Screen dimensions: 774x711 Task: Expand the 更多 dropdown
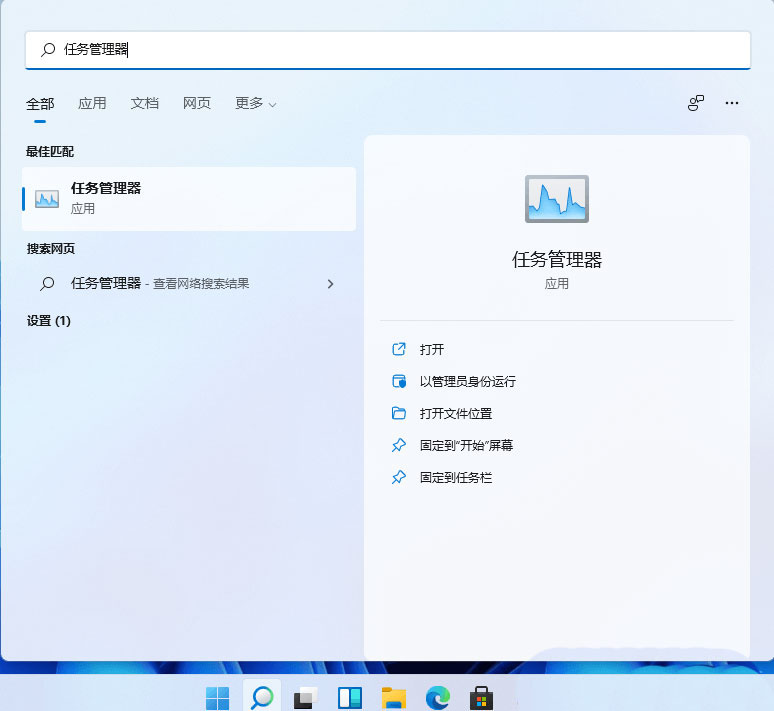click(256, 103)
